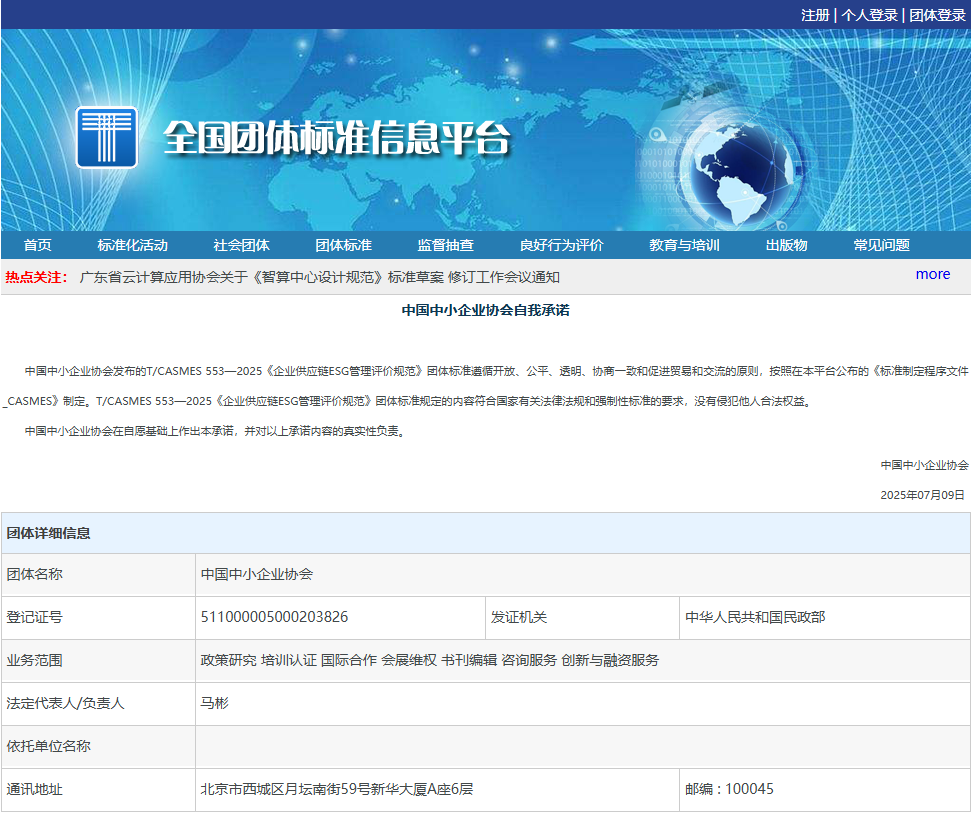Select the 出版物 menu item
974x819 pixels.
(786, 245)
